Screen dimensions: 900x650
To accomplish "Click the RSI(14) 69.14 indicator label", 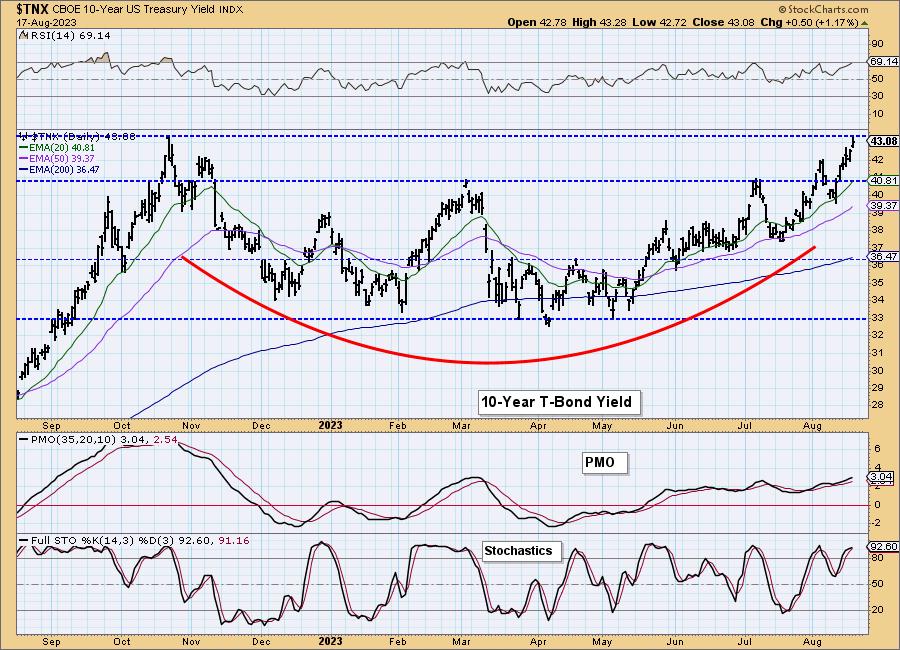I will click(x=70, y=36).
